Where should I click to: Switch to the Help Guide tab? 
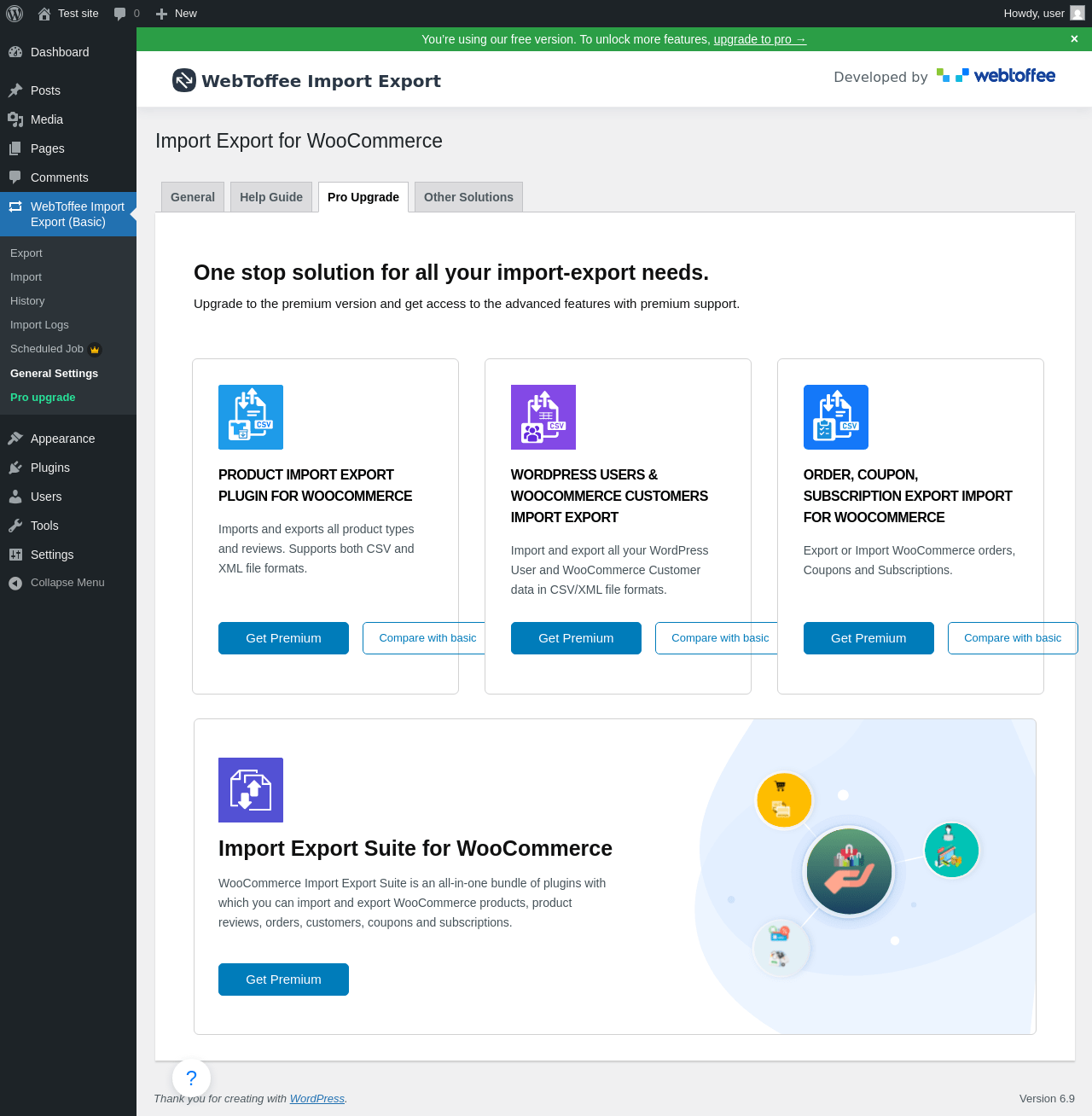pyautogui.click(x=271, y=197)
